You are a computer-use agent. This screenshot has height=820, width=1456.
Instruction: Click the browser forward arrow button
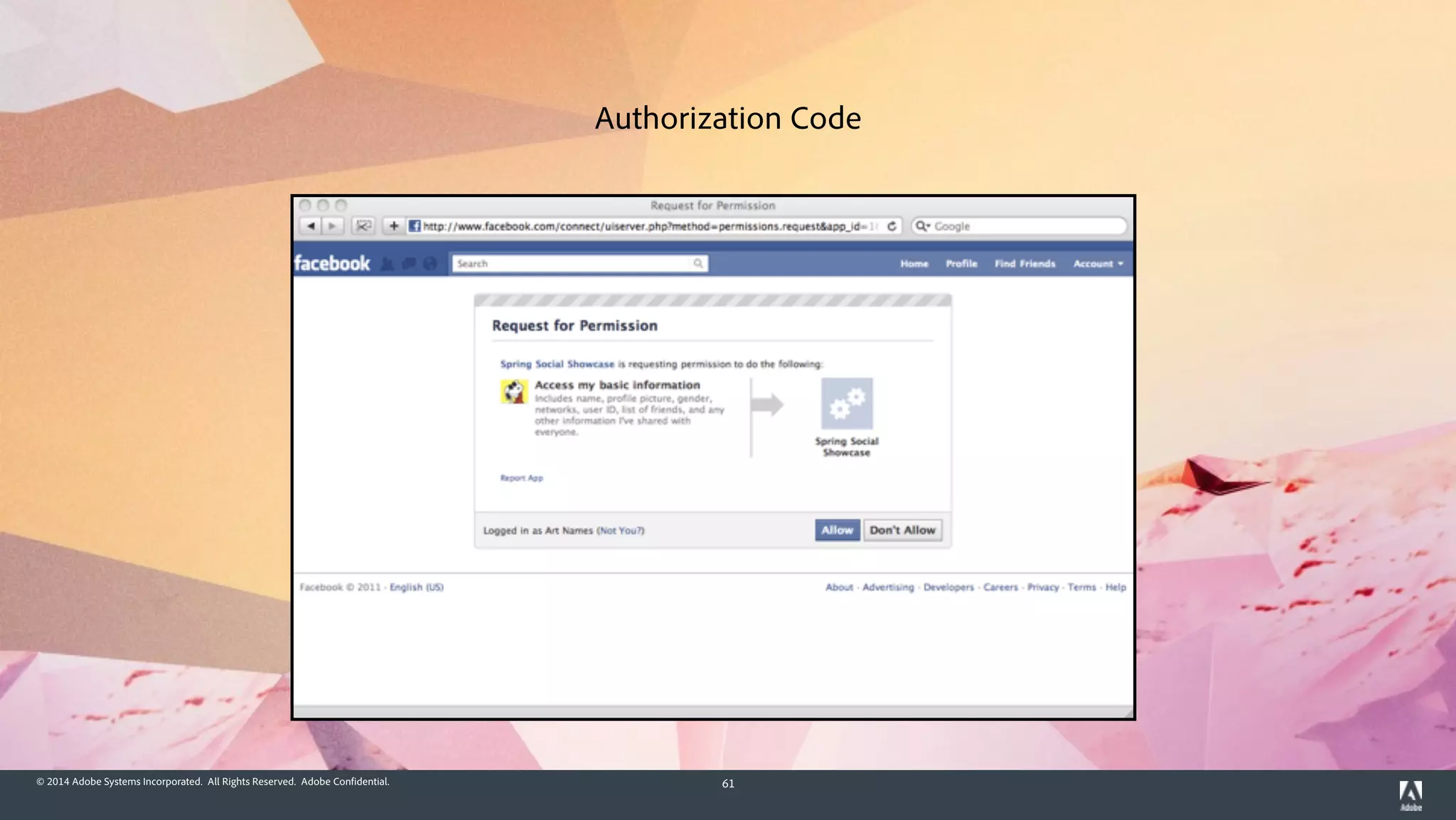click(x=333, y=226)
